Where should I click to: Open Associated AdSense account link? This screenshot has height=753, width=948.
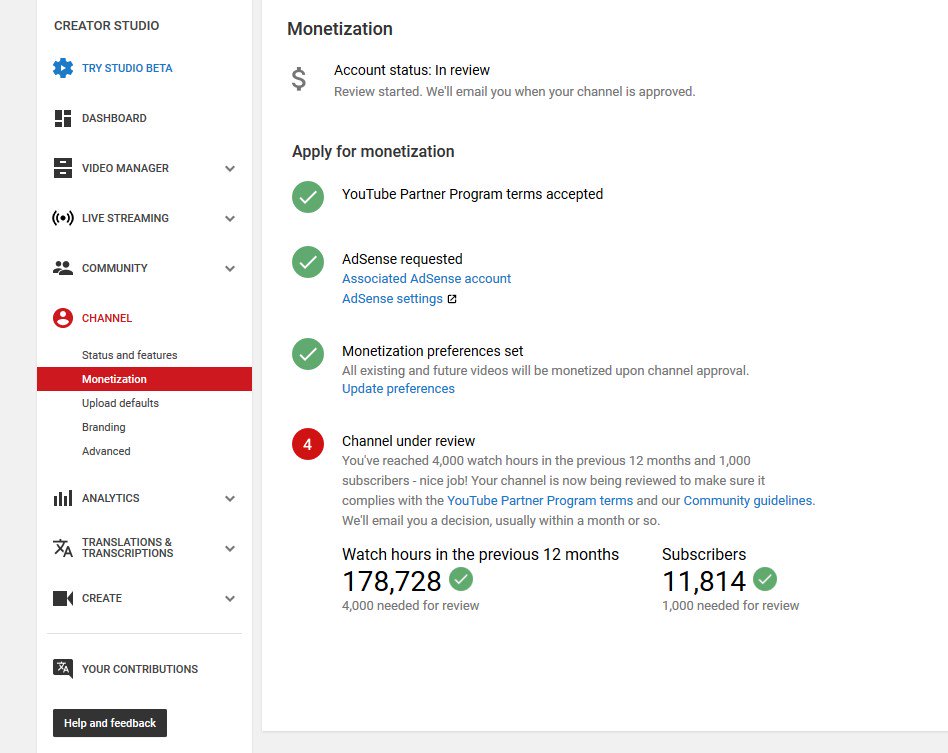(x=426, y=279)
